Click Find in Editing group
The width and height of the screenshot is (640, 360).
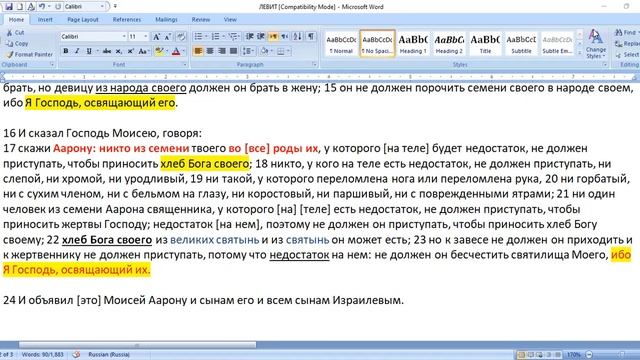click(626, 32)
